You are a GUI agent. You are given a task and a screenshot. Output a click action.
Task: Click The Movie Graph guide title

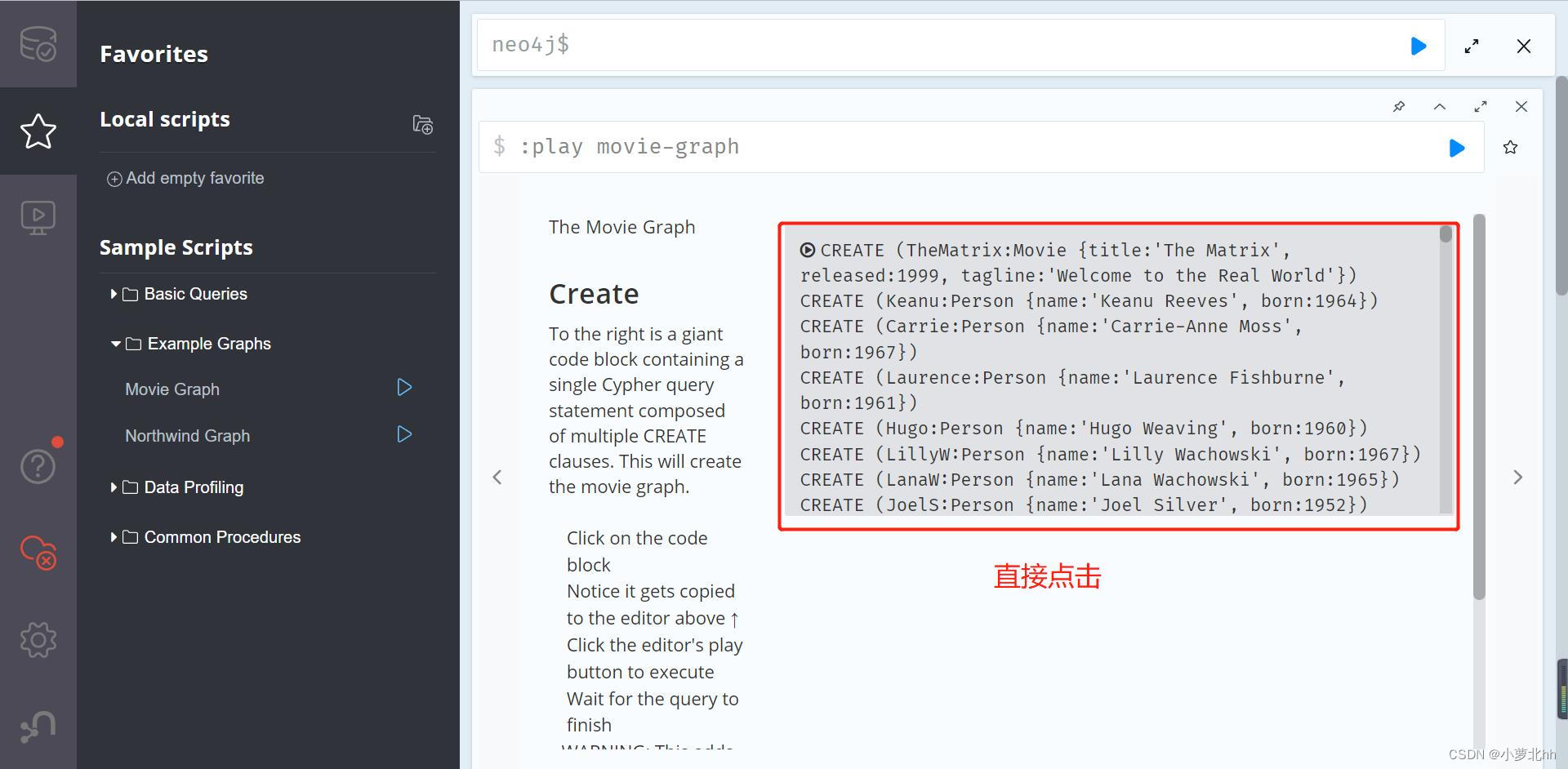(x=622, y=227)
